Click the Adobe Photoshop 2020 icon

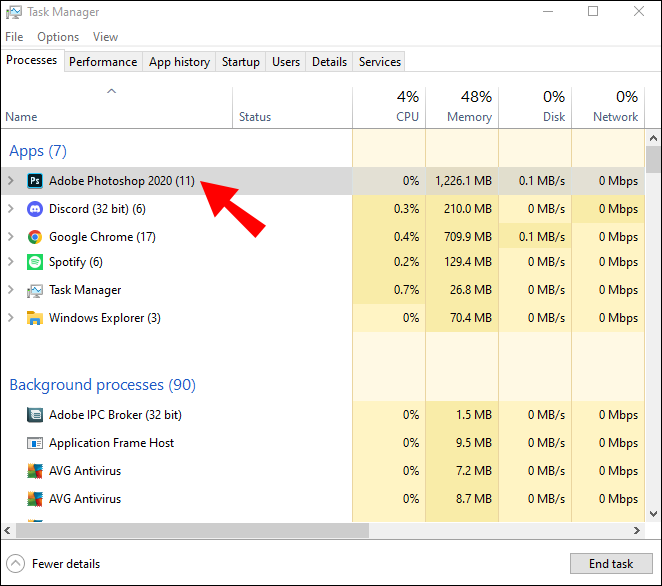click(x=34, y=181)
